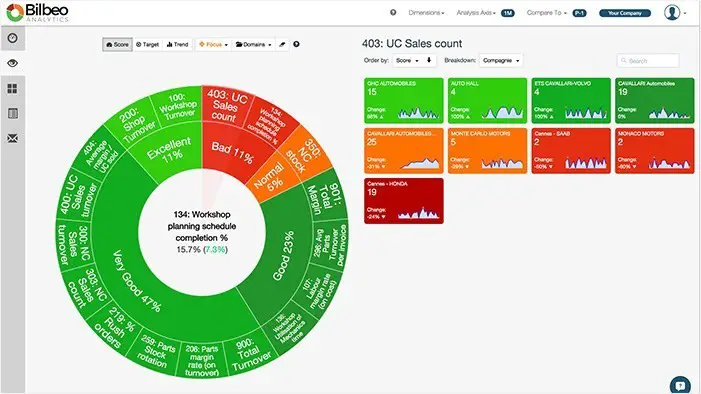Open the Analysis Axis menu
This screenshot has height=394, width=701.
(476, 13)
